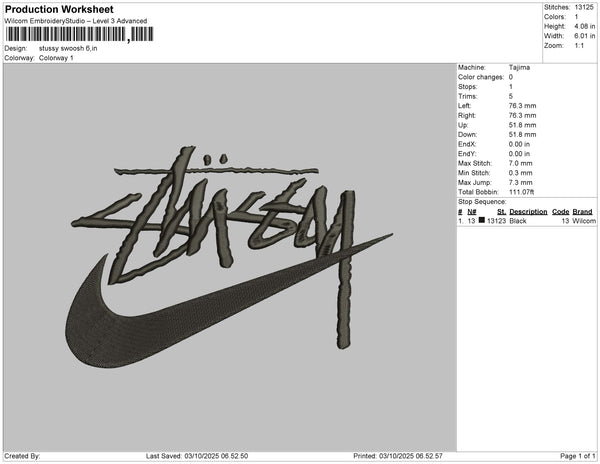Select the stitch count 13123 in sequence row

[x=496, y=221]
